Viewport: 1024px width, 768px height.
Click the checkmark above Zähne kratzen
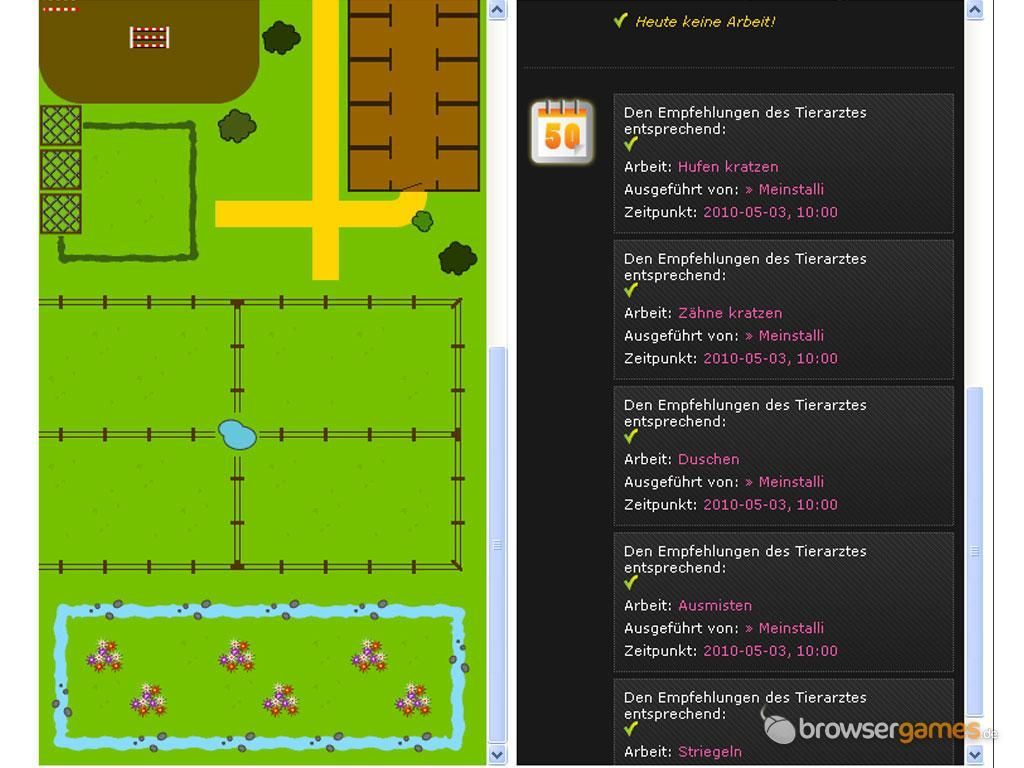click(x=630, y=290)
